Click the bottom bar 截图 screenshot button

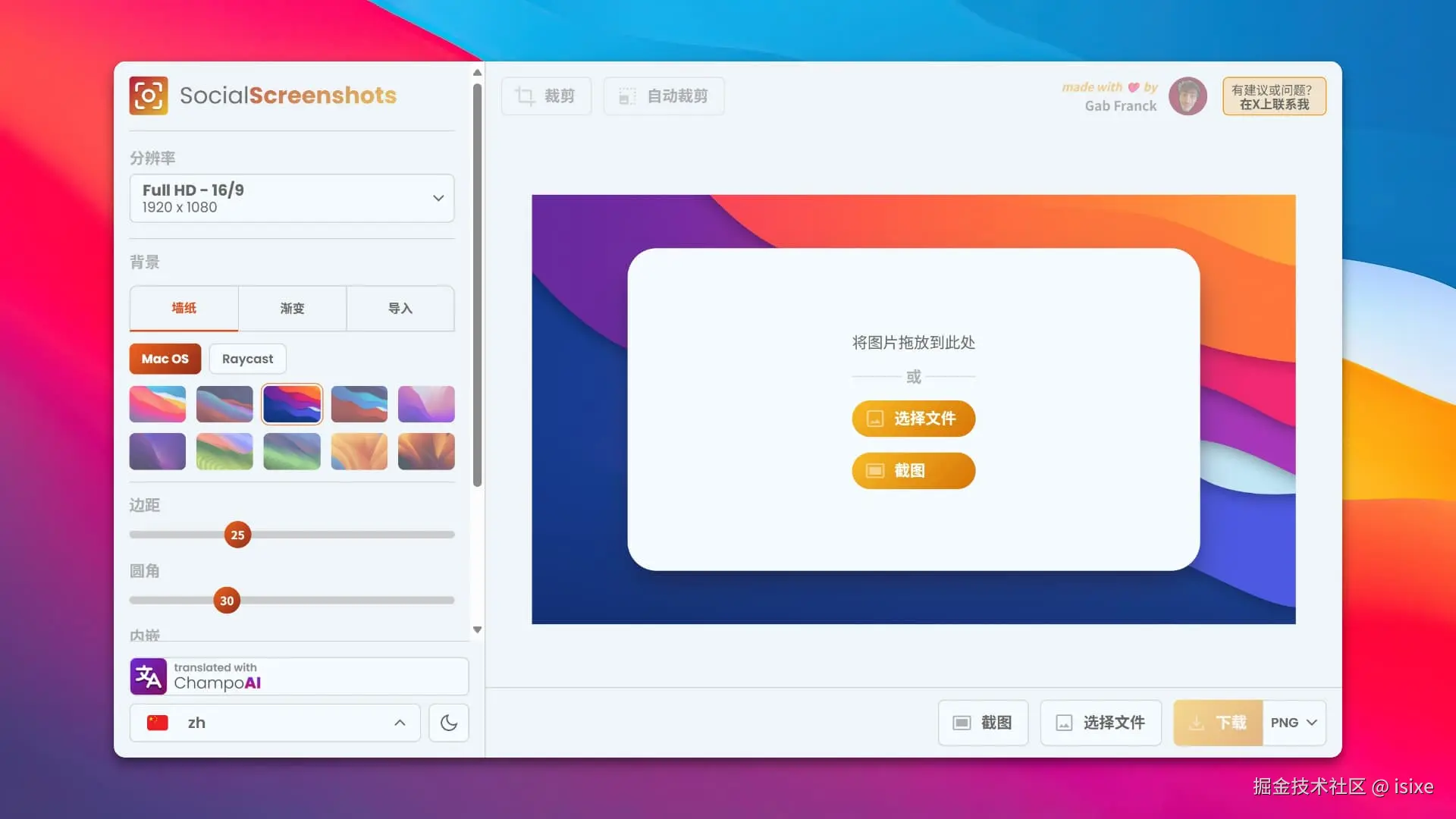pos(983,723)
